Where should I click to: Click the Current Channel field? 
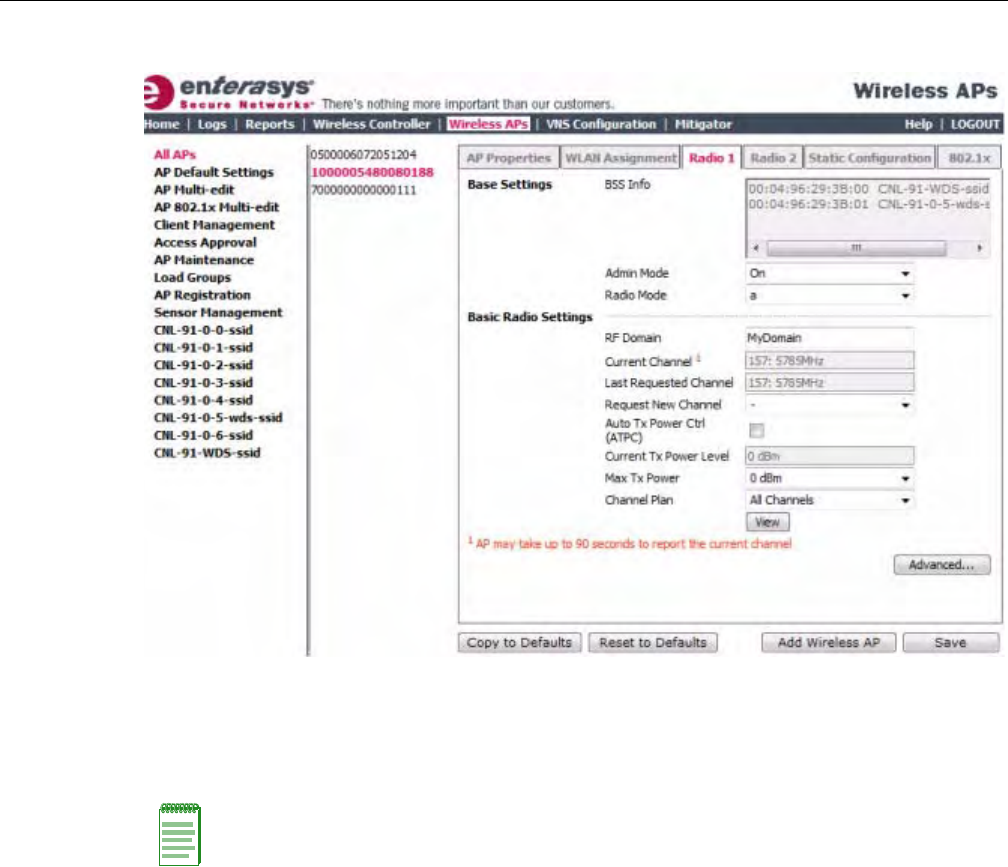(x=829, y=361)
